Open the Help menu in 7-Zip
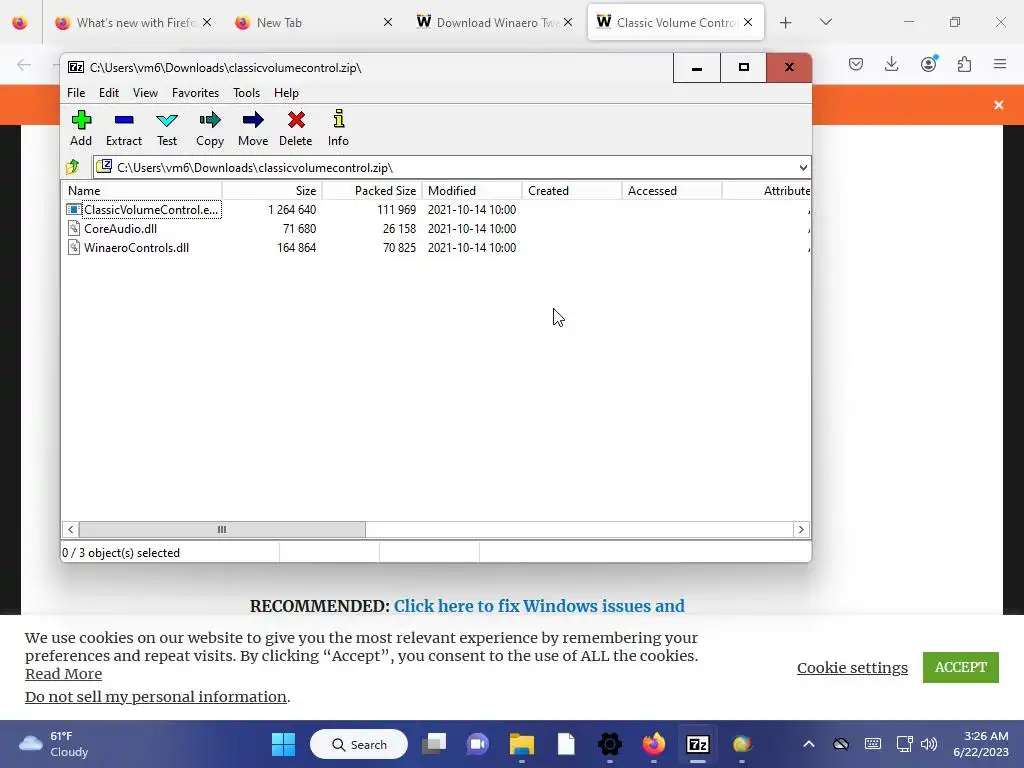This screenshot has height=768, width=1024. click(286, 93)
